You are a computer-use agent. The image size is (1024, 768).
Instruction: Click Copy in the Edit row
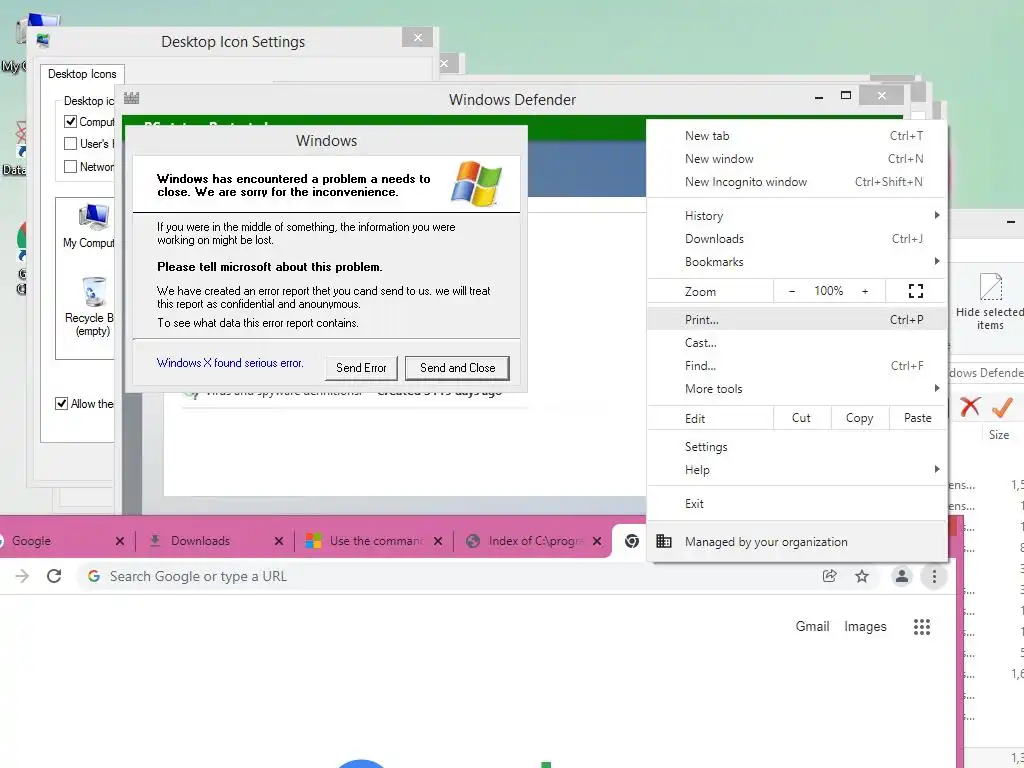tap(859, 418)
